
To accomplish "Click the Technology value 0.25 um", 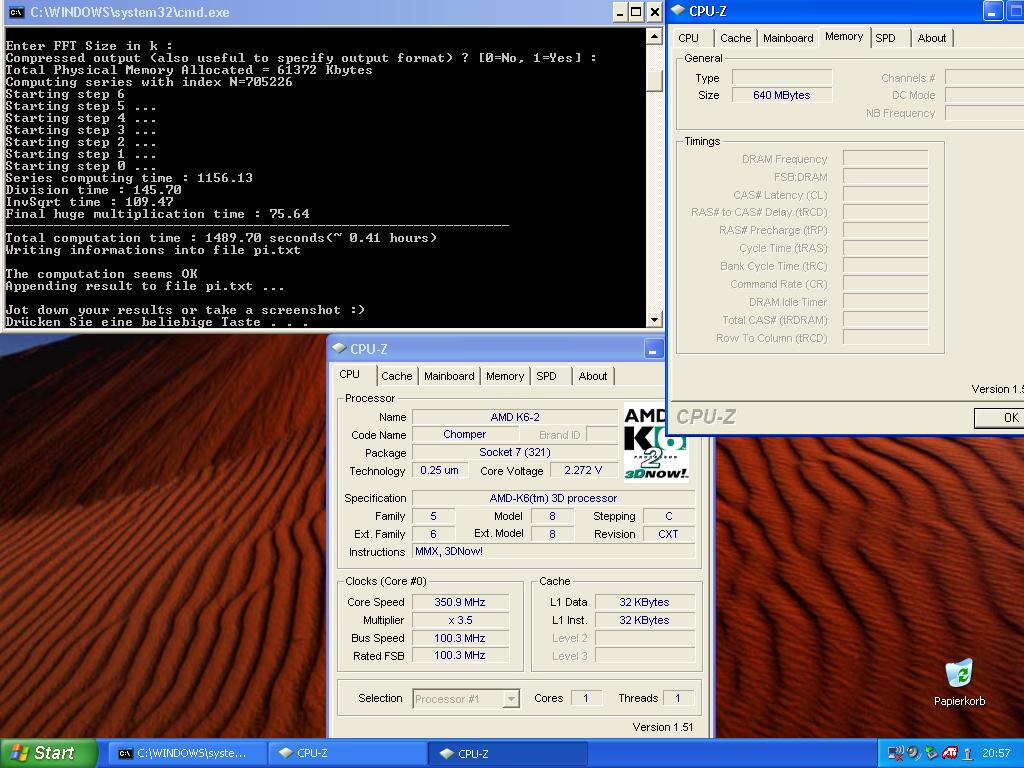I will [440, 470].
